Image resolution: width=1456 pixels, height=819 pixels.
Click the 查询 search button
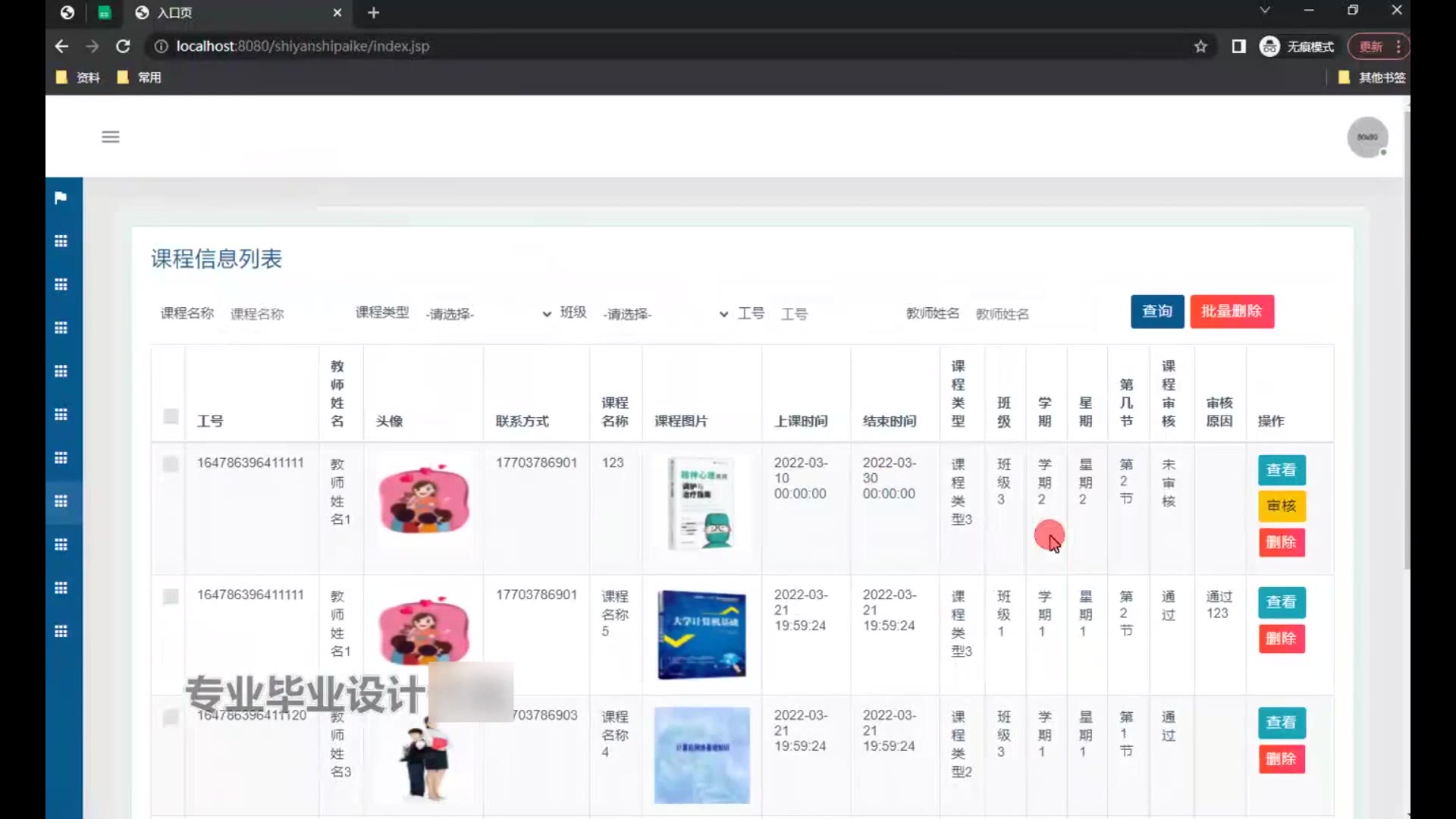tap(1156, 312)
